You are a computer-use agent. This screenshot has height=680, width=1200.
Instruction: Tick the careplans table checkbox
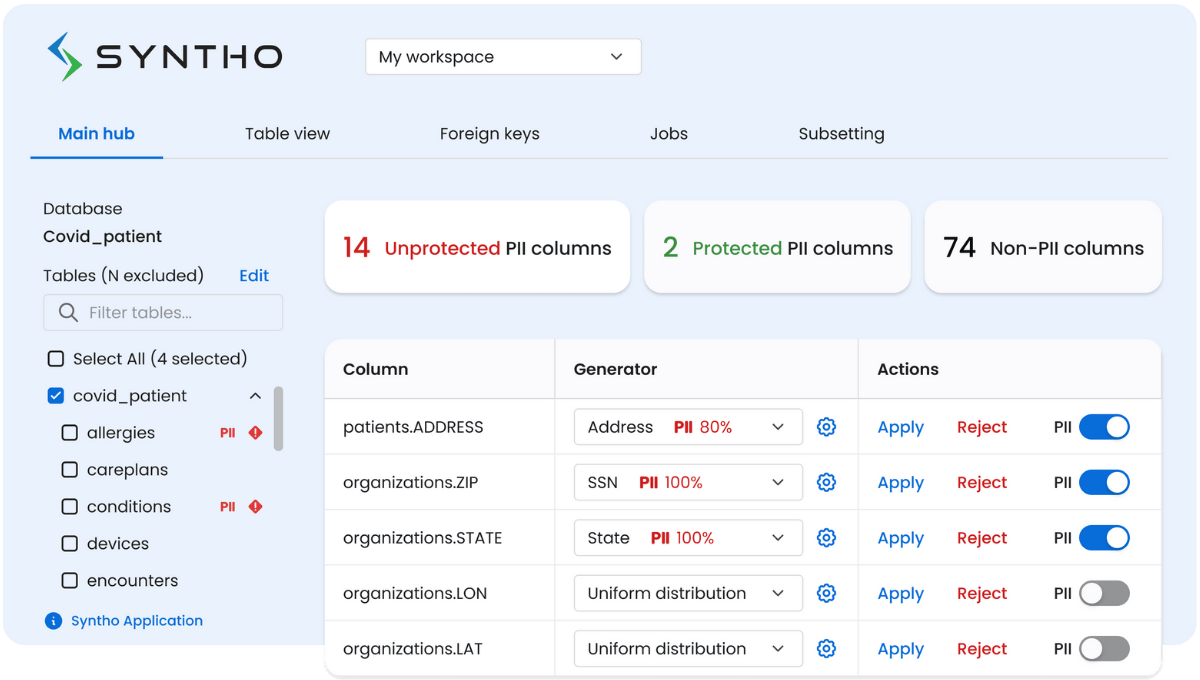pyautogui.click(x=70, y=470)
